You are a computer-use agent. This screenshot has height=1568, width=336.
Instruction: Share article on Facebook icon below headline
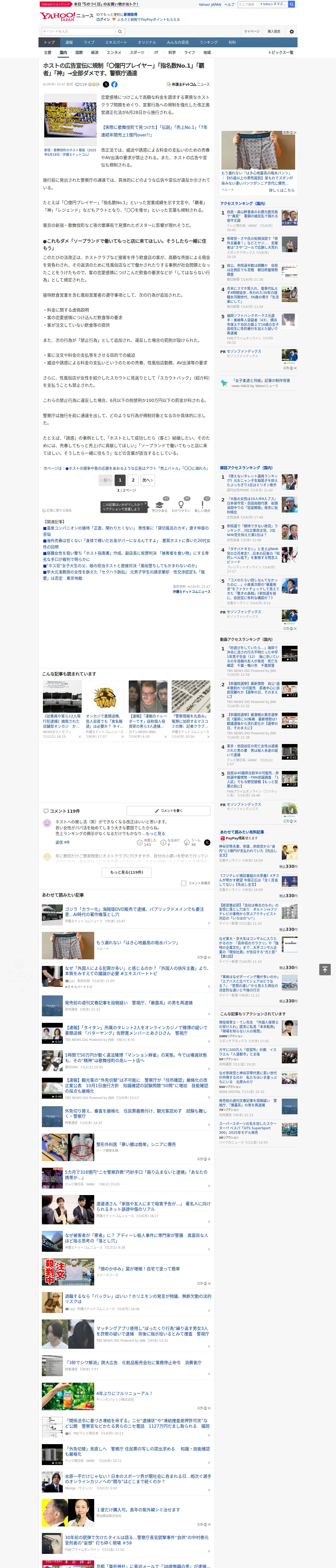click(x=114, y=85)
